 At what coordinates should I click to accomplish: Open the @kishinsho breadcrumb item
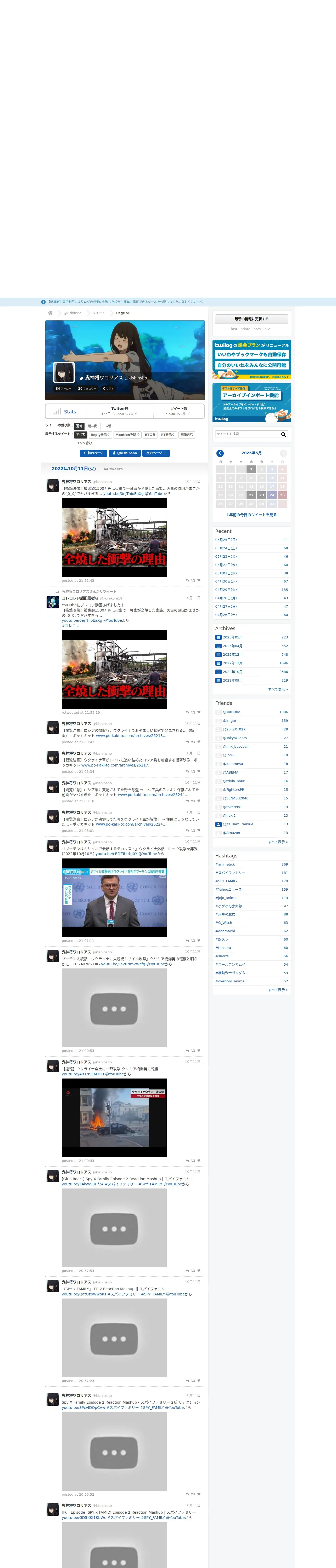pyautogui.click(x=72, y=313)
